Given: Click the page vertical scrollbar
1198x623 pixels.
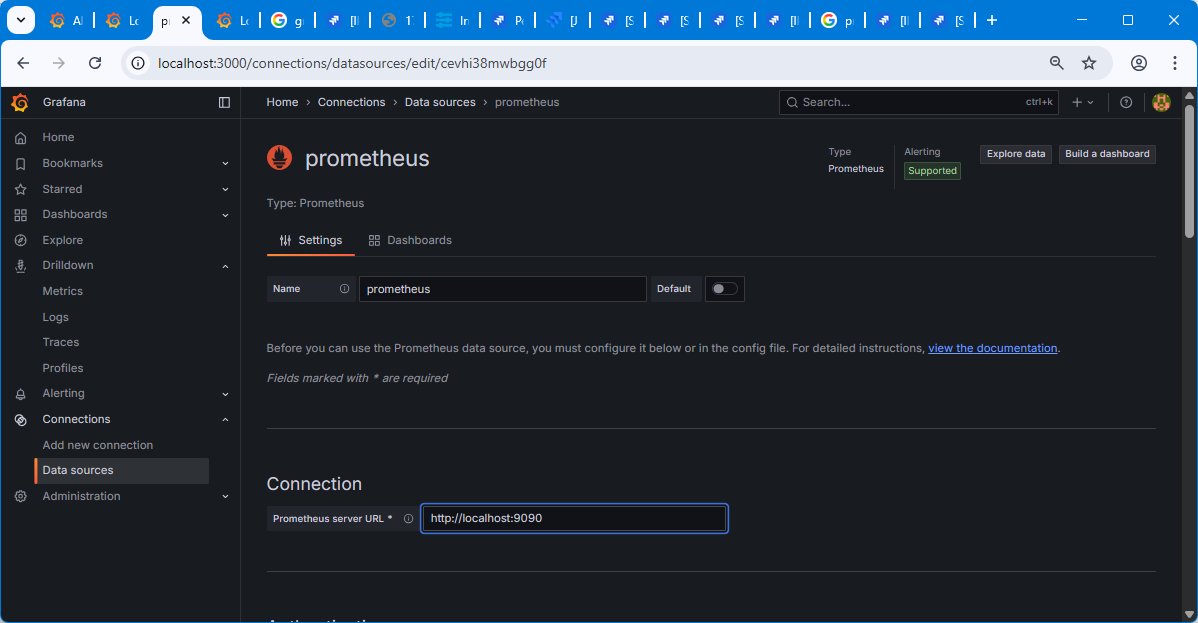Looking at the screenshot, I should 1189,170.
